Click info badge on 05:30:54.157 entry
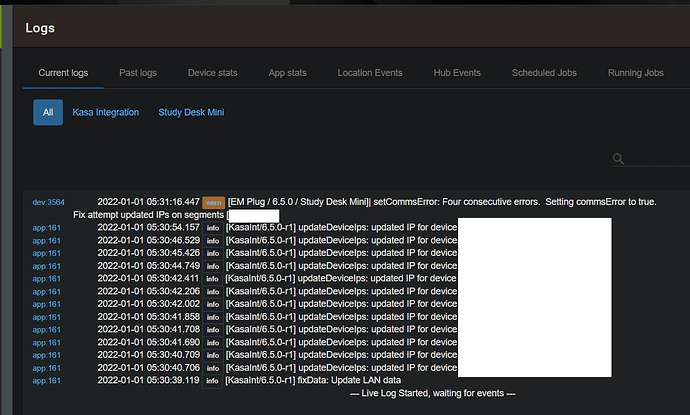Image resolution: width=690 pixels, height=415 pixels. coord(213,228)
